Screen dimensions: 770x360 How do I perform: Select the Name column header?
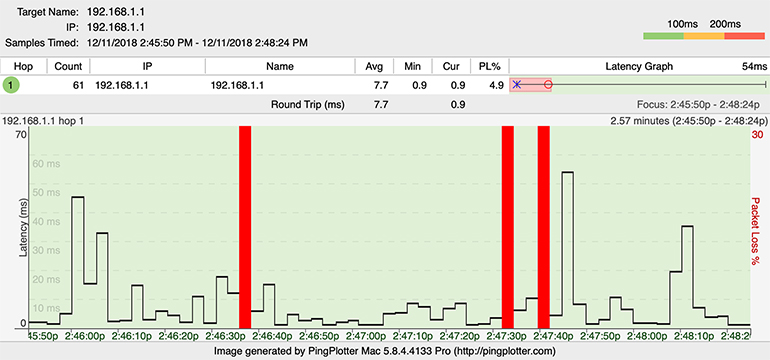(x=280, y=66)
